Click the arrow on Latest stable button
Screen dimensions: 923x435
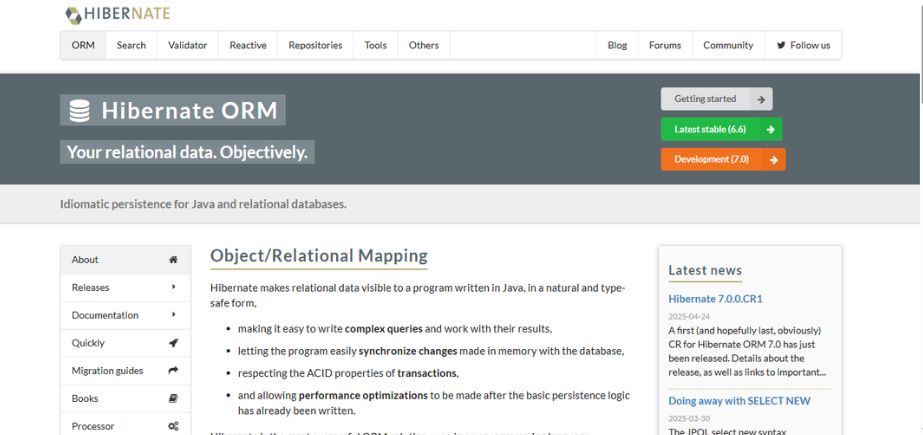[x=771, y=129]
